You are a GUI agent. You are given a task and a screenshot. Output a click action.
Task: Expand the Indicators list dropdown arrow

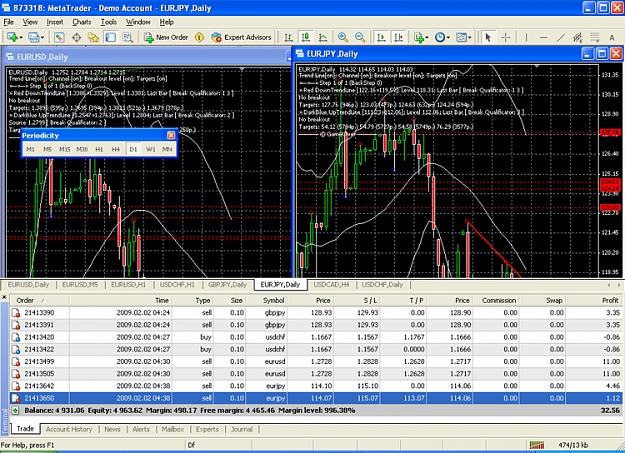[x=427, y=37]
